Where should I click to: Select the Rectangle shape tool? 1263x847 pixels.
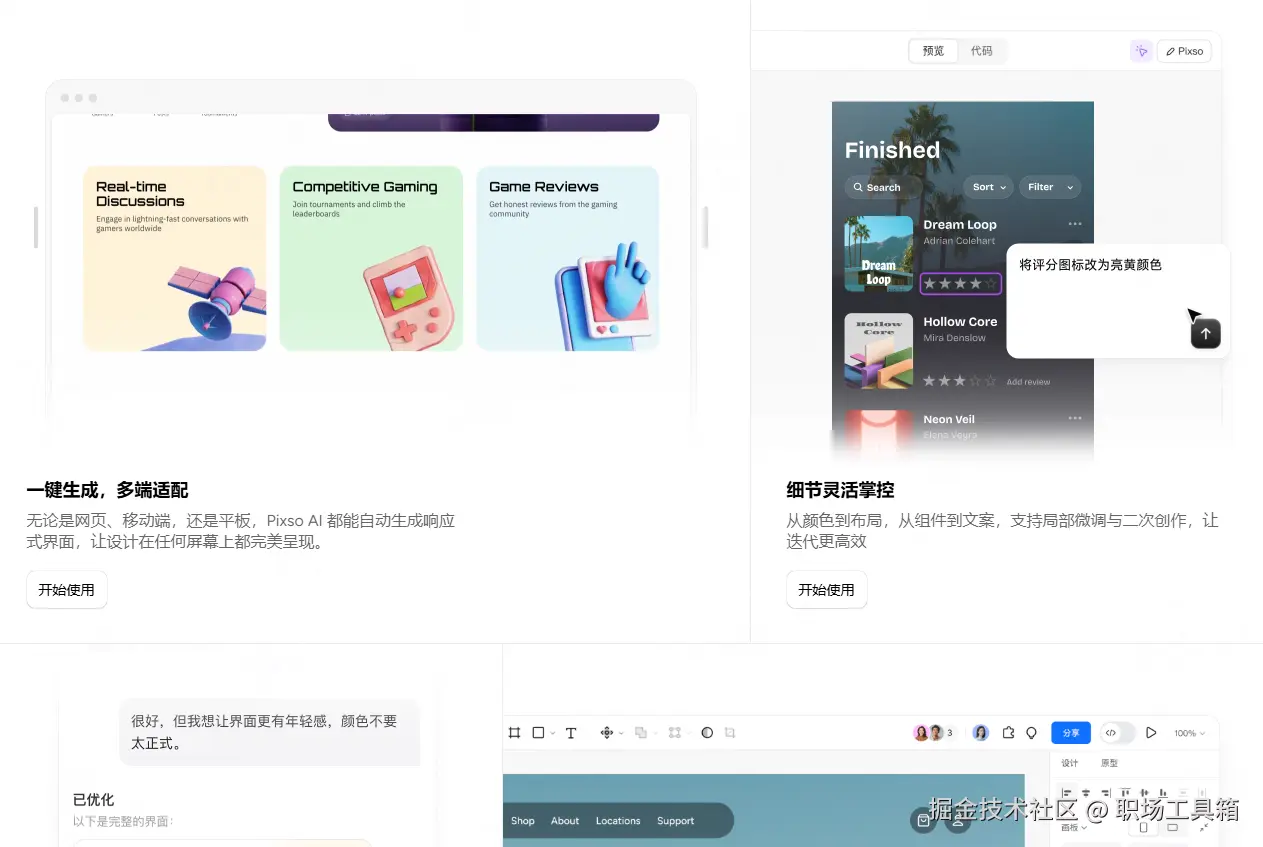[538, 733]
